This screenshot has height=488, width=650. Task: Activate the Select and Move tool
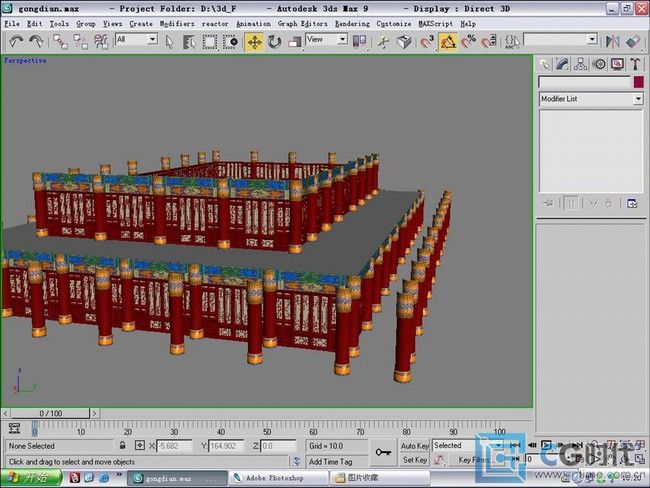255,42
